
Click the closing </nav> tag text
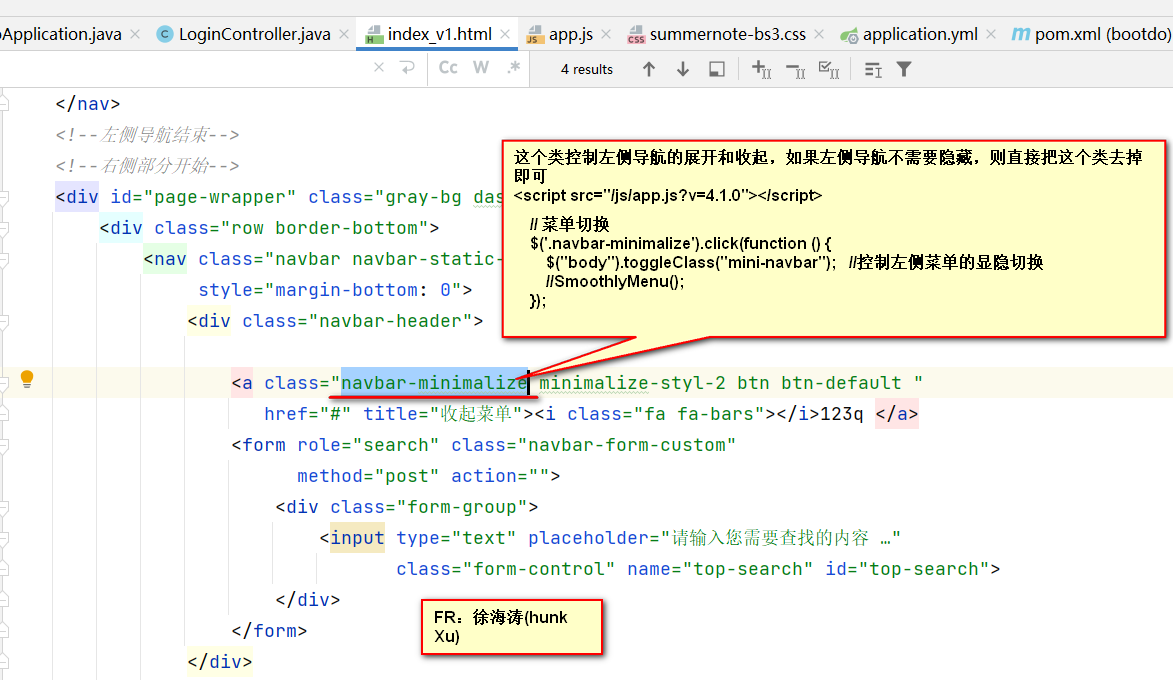[88, 104]
